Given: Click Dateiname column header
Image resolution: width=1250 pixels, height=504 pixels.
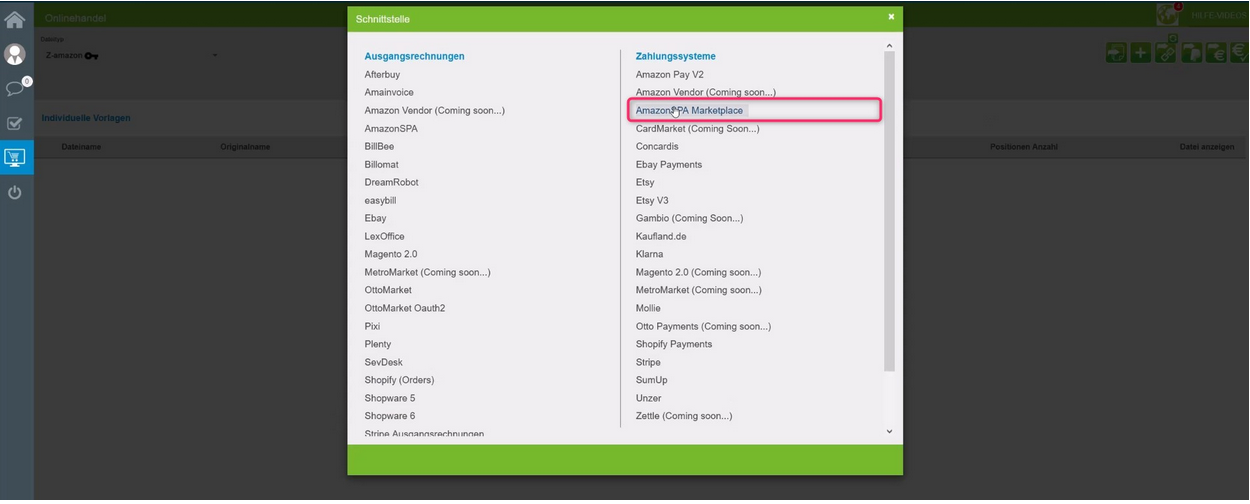Looking at the screenshot, I should 81,147.
